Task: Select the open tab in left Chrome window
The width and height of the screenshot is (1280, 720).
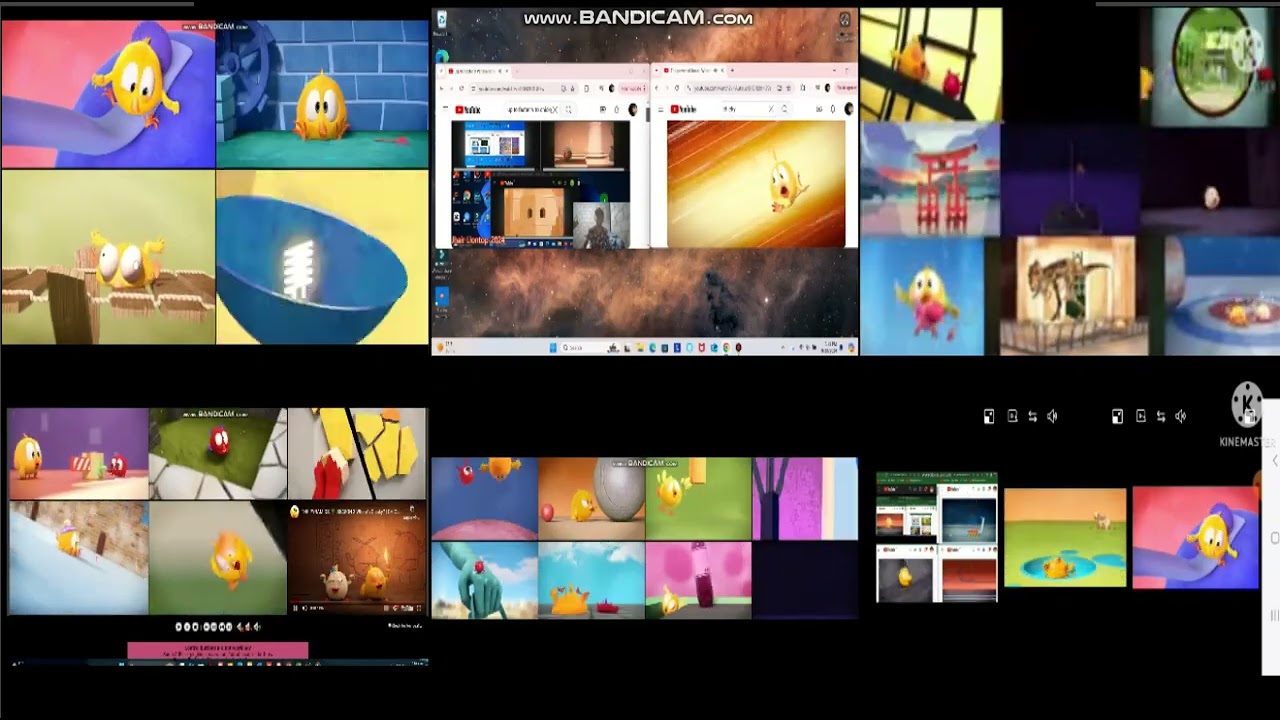Action: [479, 71]
